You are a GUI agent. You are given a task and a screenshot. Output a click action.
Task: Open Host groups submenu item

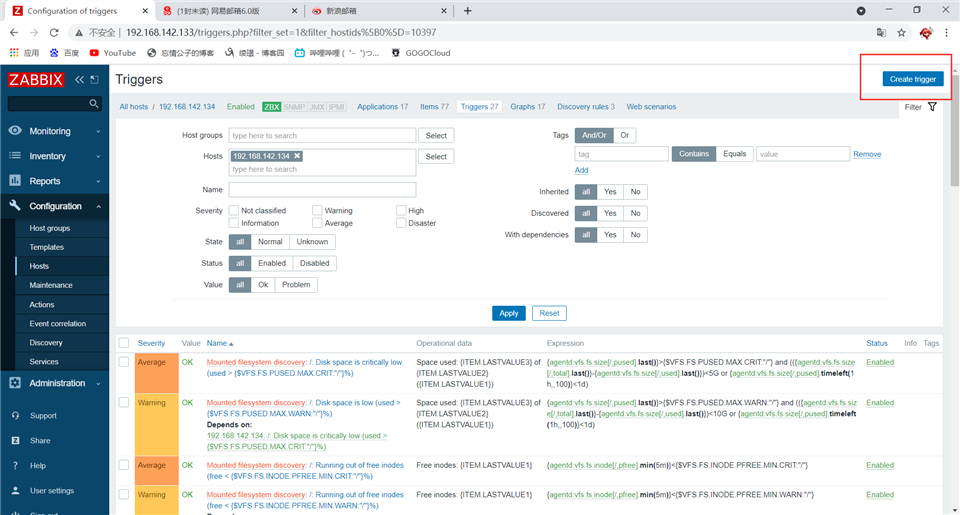50,228
